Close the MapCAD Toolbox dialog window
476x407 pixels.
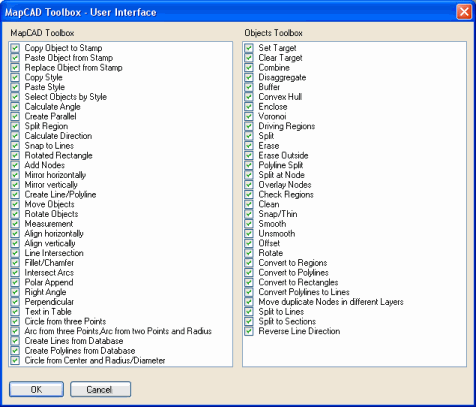click(464, 12)
